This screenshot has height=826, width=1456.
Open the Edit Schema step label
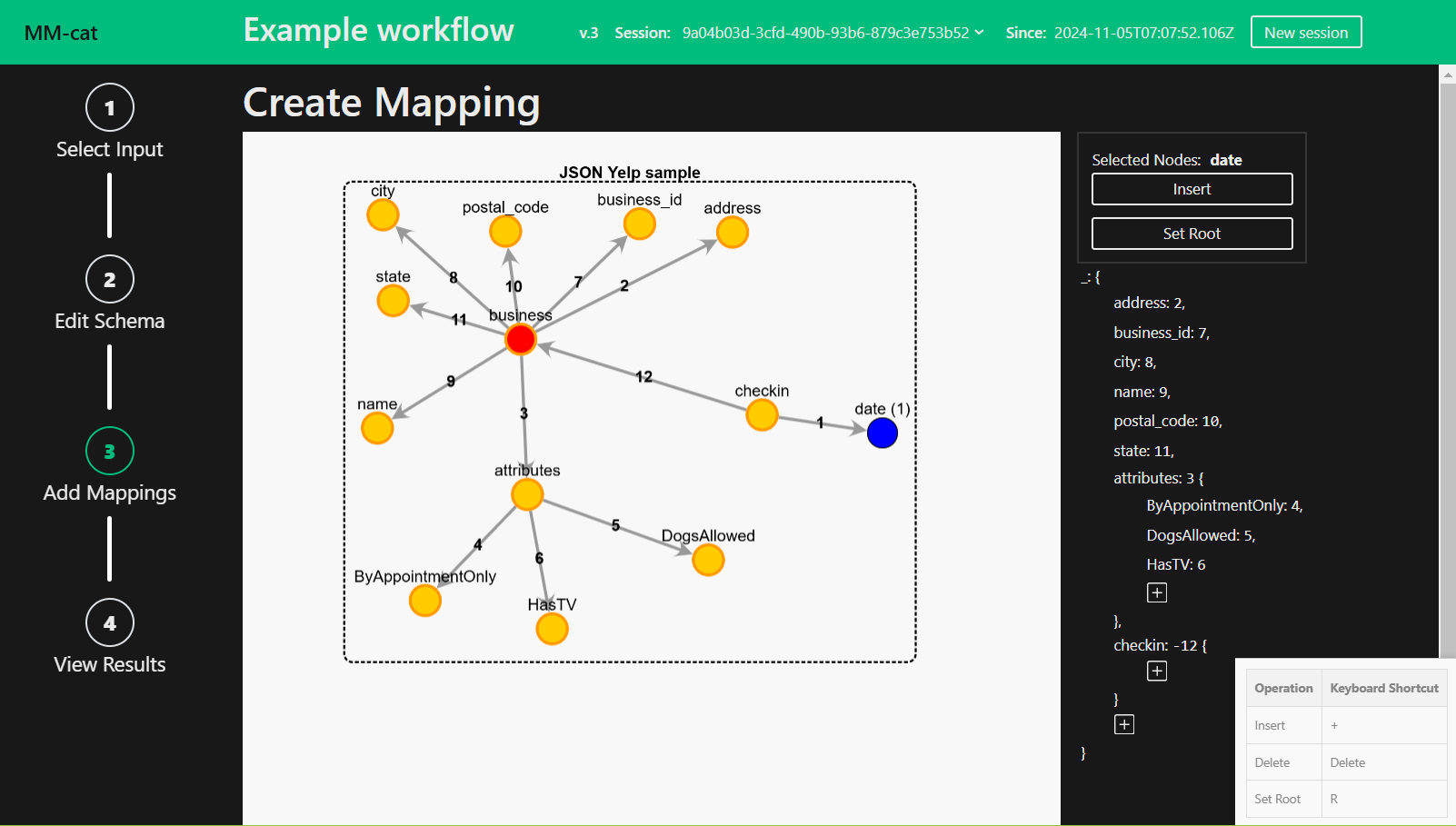click(x=110, y=321)
